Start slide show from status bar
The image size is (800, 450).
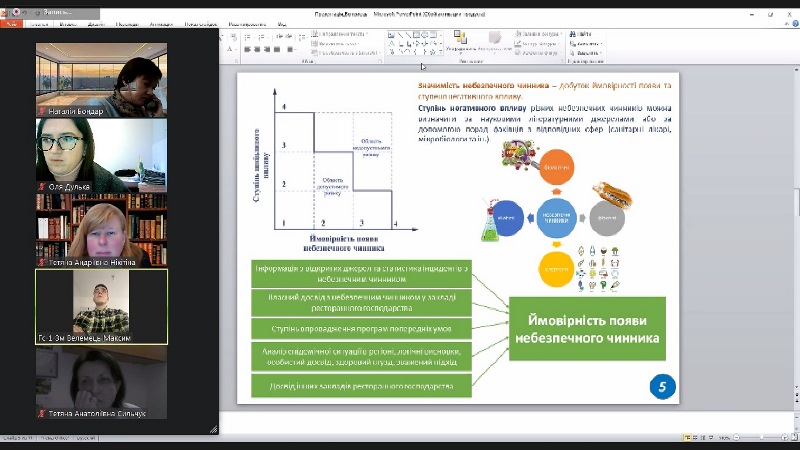point(711,438)
